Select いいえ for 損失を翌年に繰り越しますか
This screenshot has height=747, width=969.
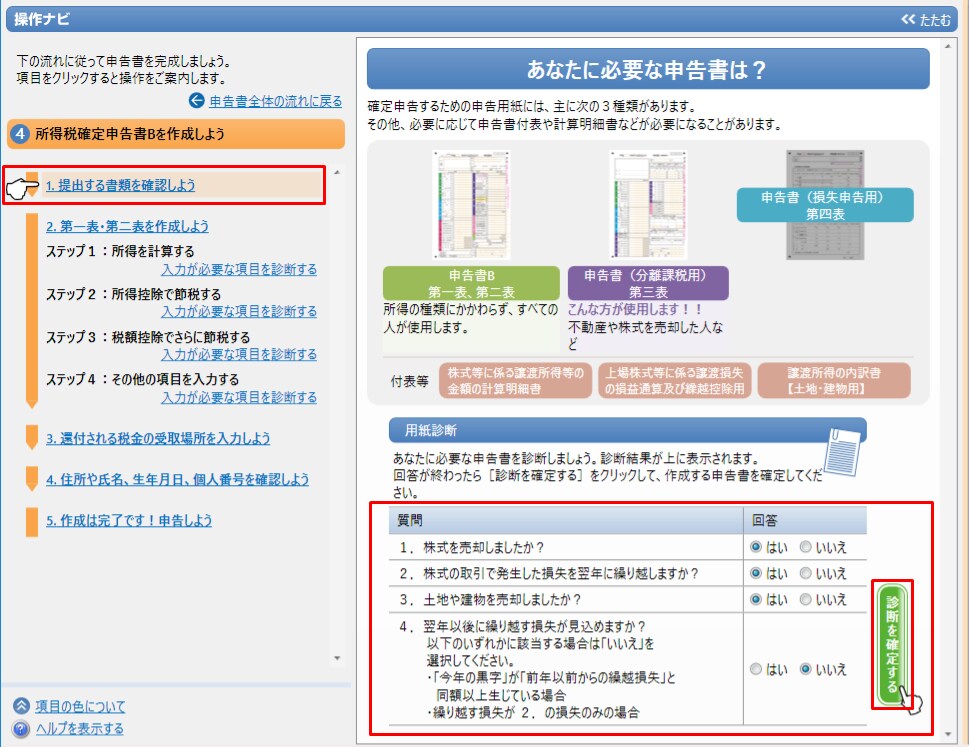(805, 573)
